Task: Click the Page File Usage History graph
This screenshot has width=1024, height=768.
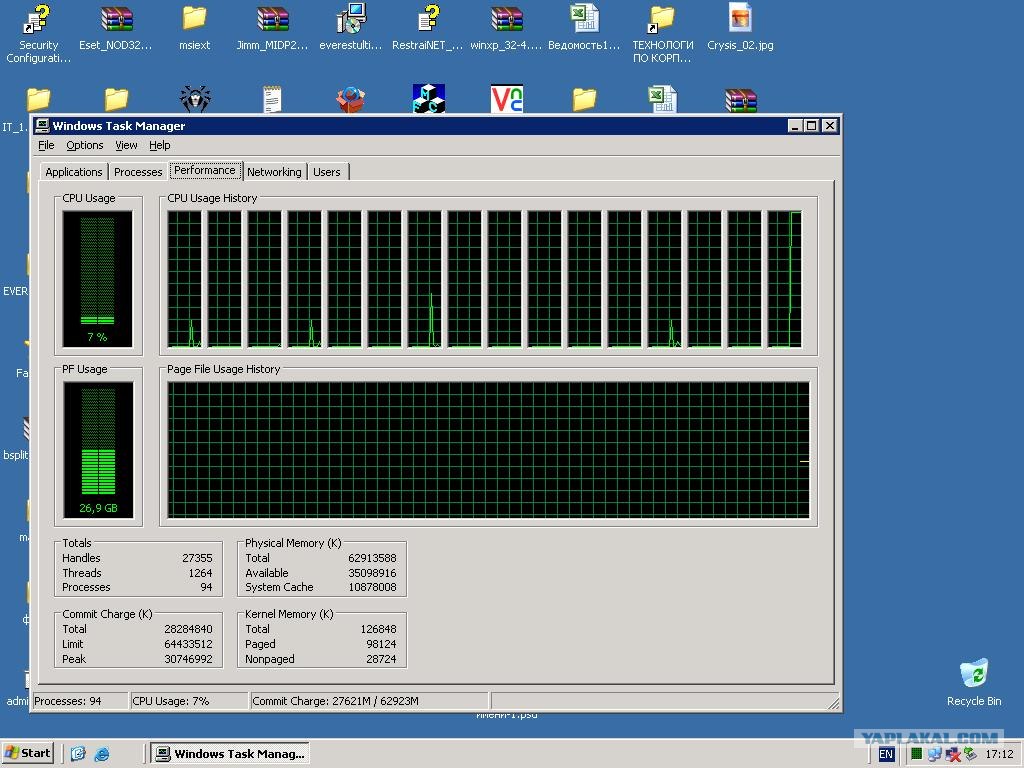Action: click(488, 450)
